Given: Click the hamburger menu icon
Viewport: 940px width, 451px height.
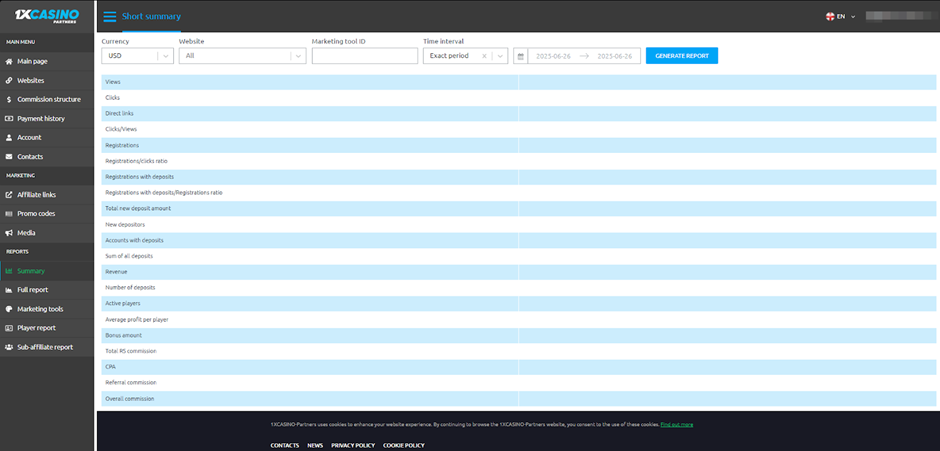Looking at the screenshot, I should click(x=109, y=17).
